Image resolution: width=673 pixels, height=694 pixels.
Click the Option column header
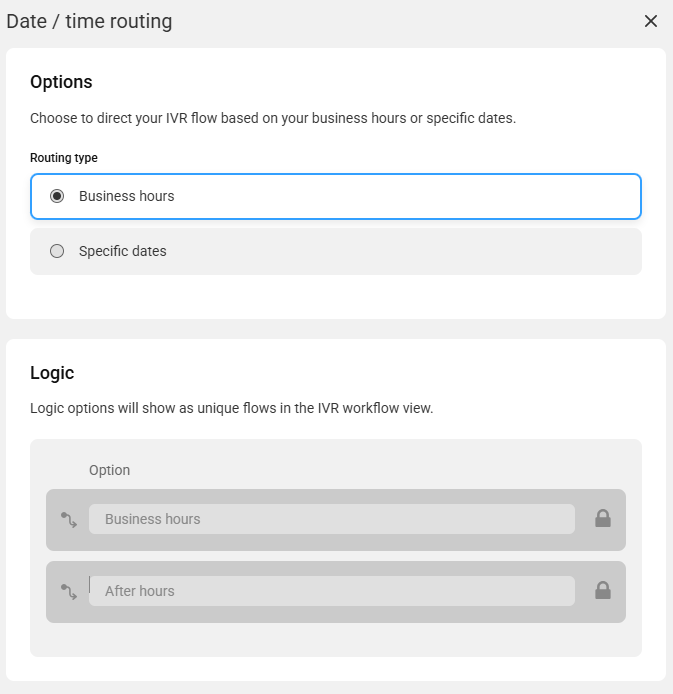pyautogui.click(x=109, y=470)
